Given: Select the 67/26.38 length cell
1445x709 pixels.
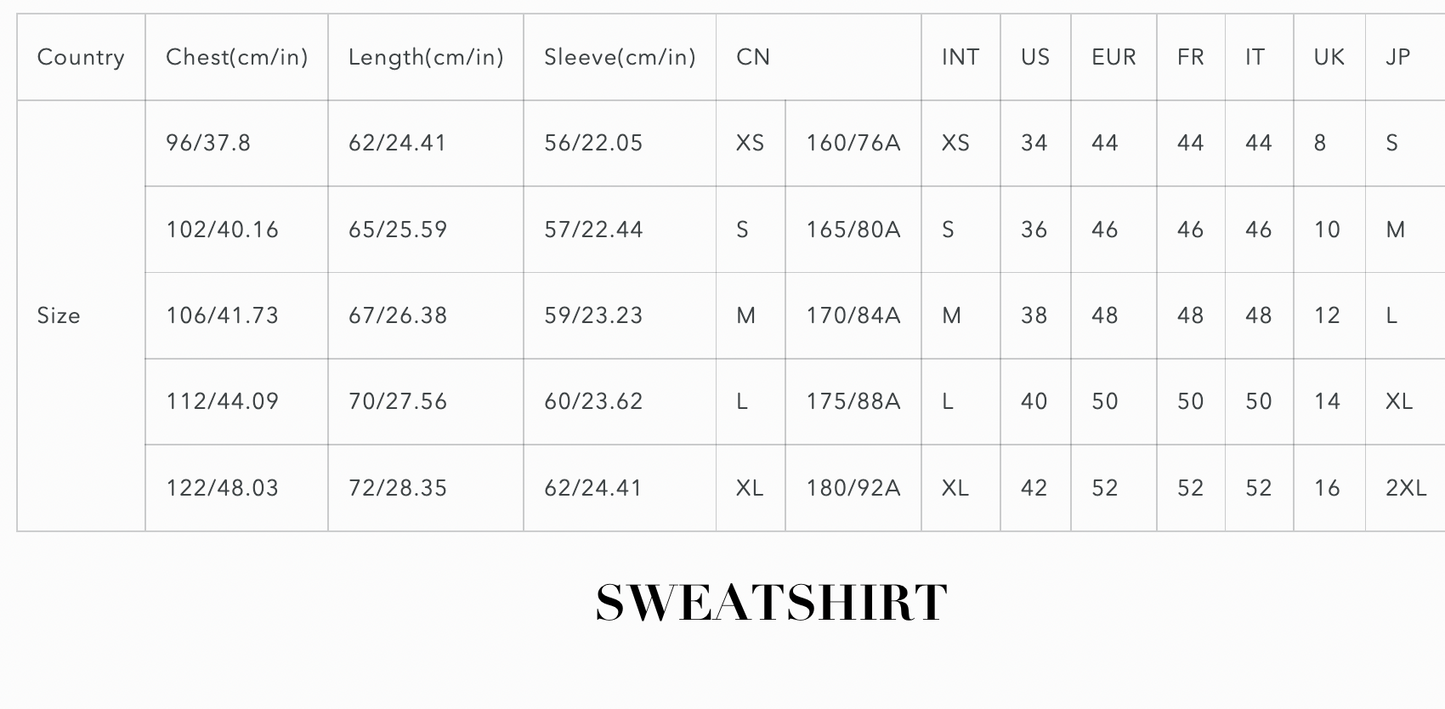Looking at the screenshot, I should point(398,315).
